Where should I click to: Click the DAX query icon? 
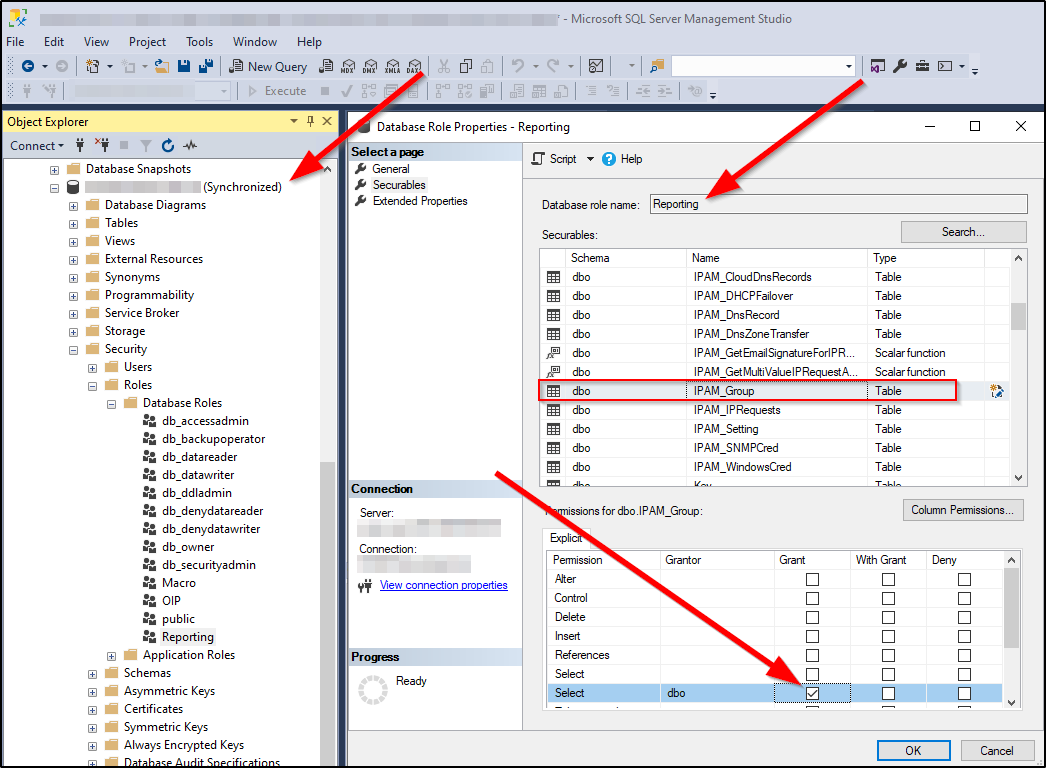pos(414,66)
